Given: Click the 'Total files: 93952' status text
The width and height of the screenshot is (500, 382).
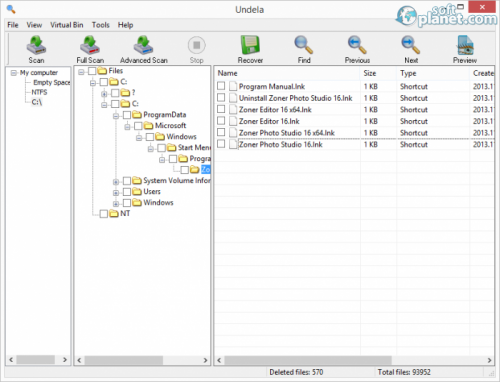Looking at the screenshot, I should tap(404, 372).
